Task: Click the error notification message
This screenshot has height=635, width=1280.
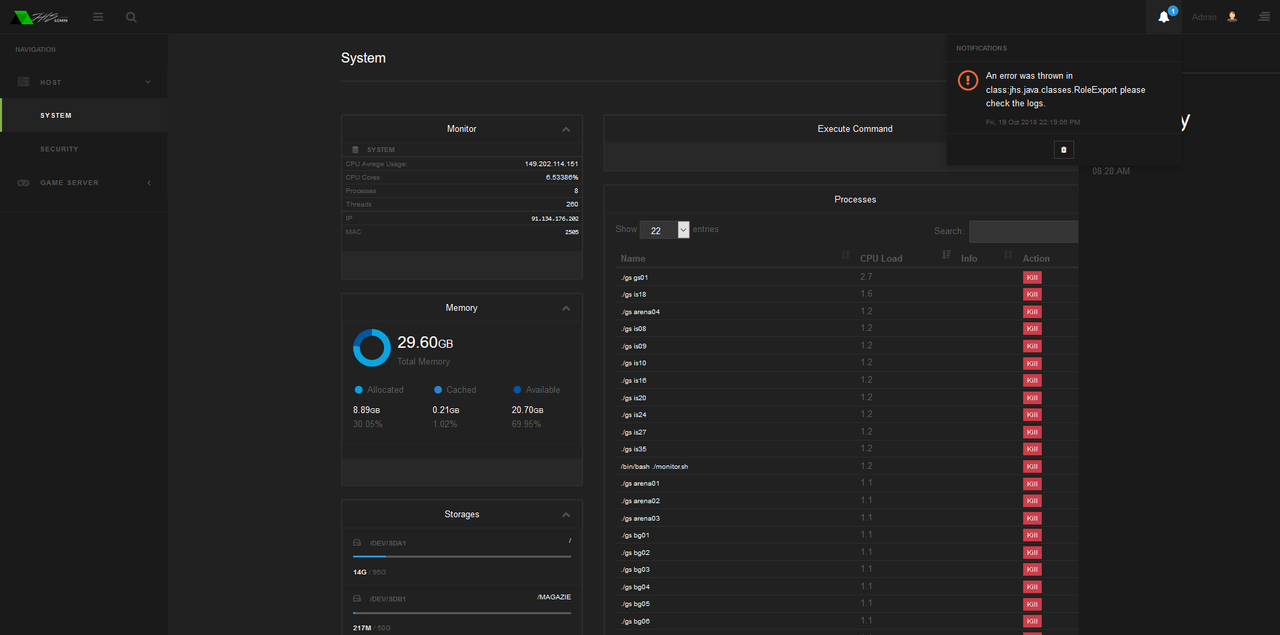Action: (1066, 89)
